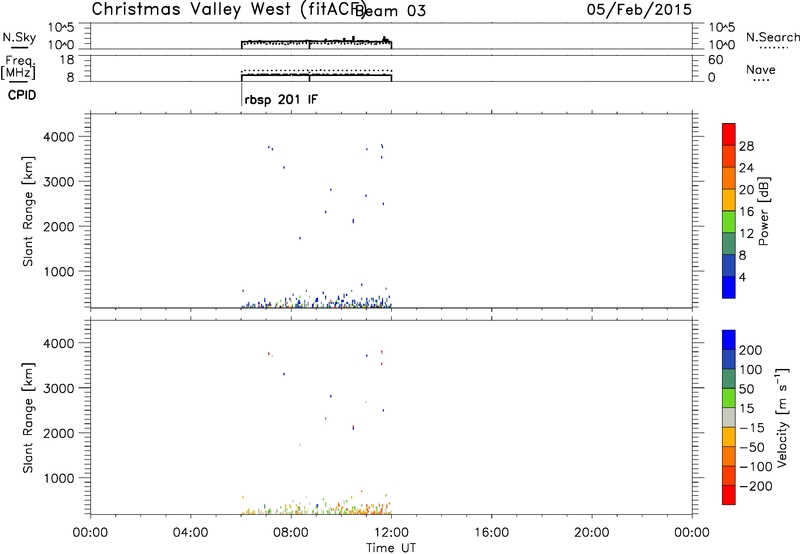Click the N.Sky legend label
The width and height of the screenshot is (800, 554).
(x=19, y=37)
